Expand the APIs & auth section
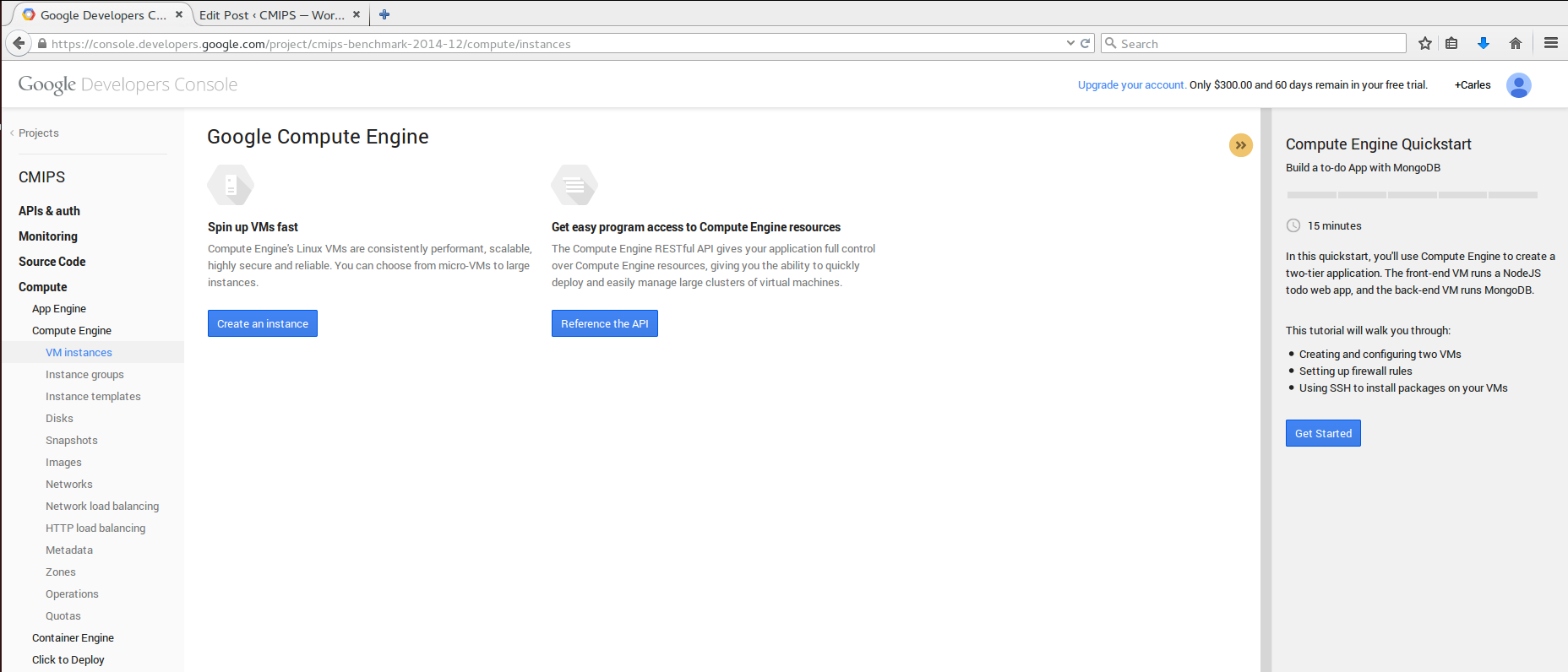This screenshot has height=672, width=1568. [50, 211]
